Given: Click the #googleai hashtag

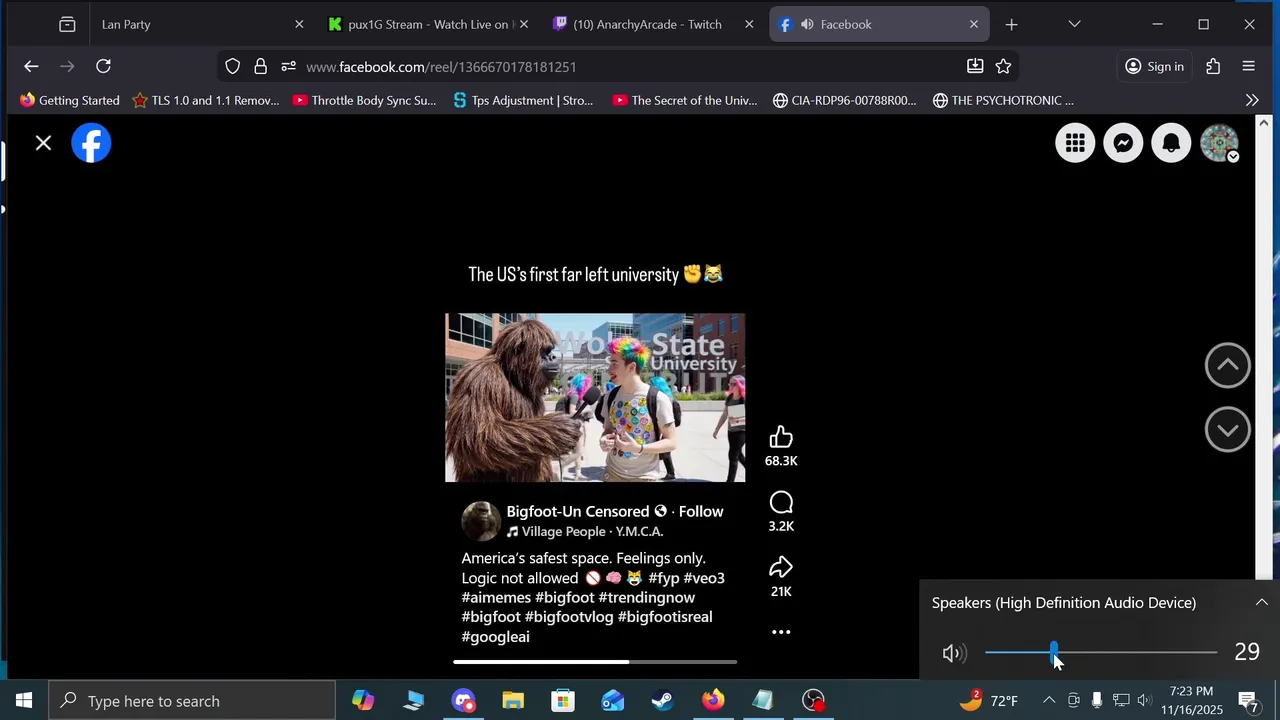Looking at the screenshot, I should [x=495, y=637].
